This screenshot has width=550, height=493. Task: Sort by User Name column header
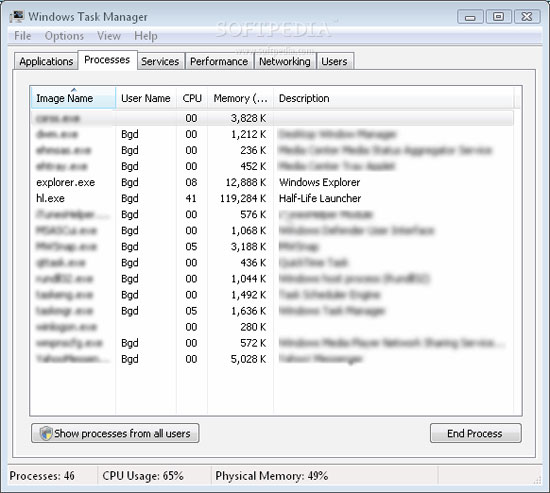(x=146, y=98)
